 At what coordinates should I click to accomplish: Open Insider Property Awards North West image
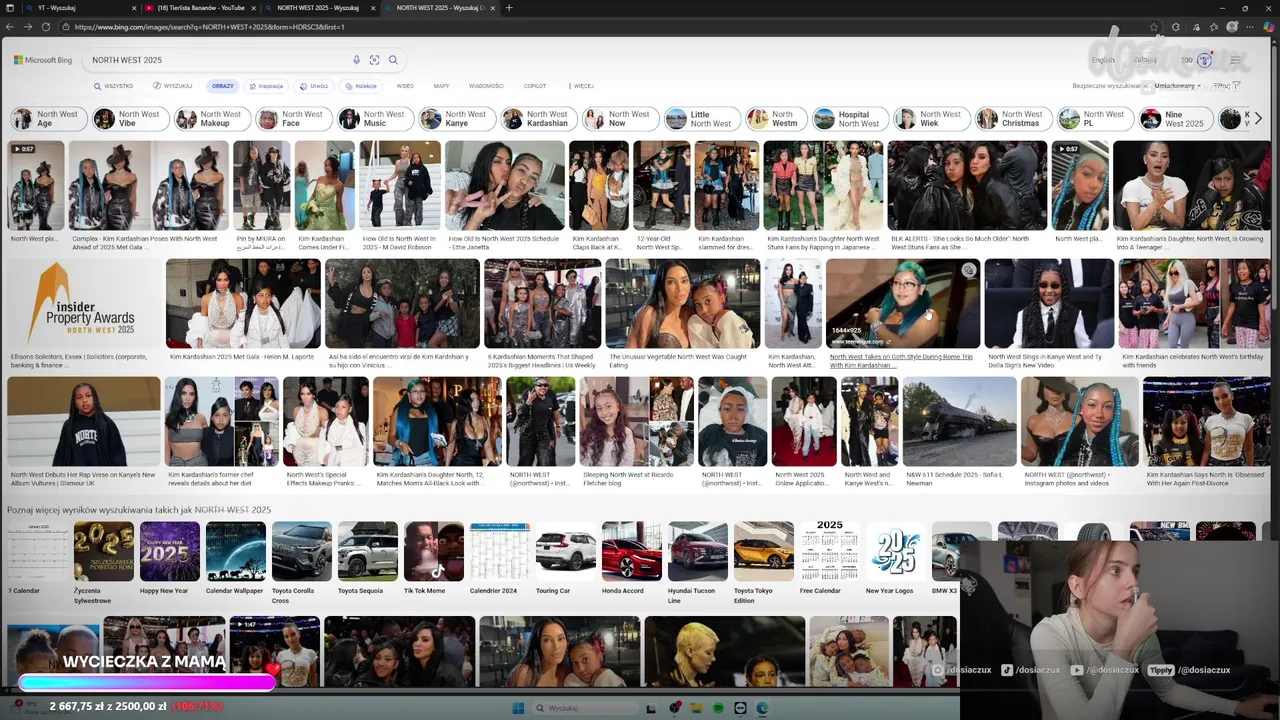[x=82, y=304]
